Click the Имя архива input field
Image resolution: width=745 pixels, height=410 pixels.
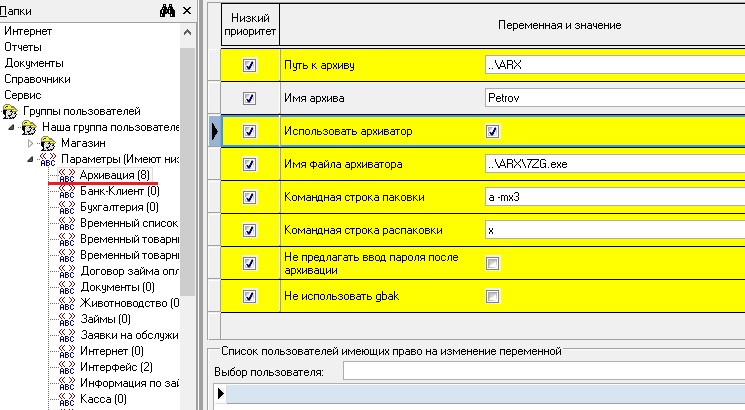[x=615, y=98]
